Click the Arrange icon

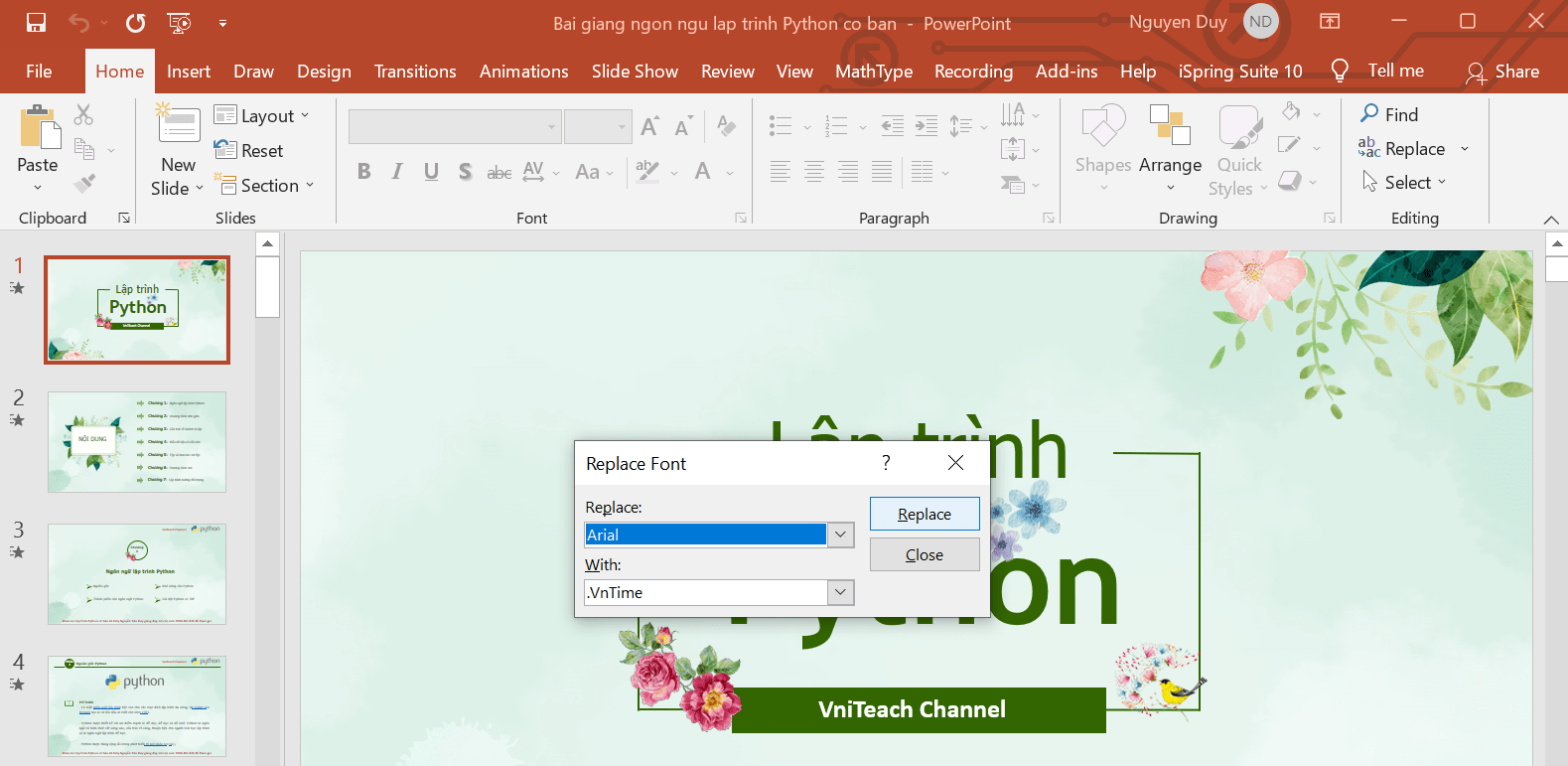click(1170, 125)
